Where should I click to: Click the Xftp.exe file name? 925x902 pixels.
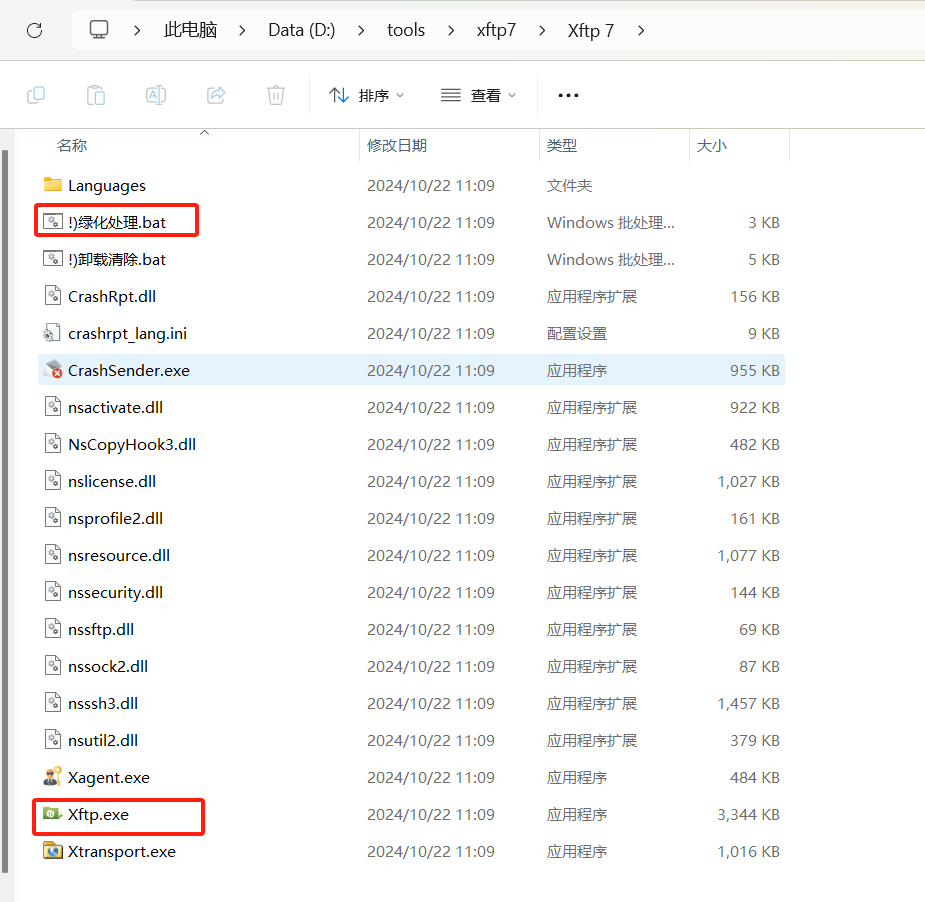[98, 815]
